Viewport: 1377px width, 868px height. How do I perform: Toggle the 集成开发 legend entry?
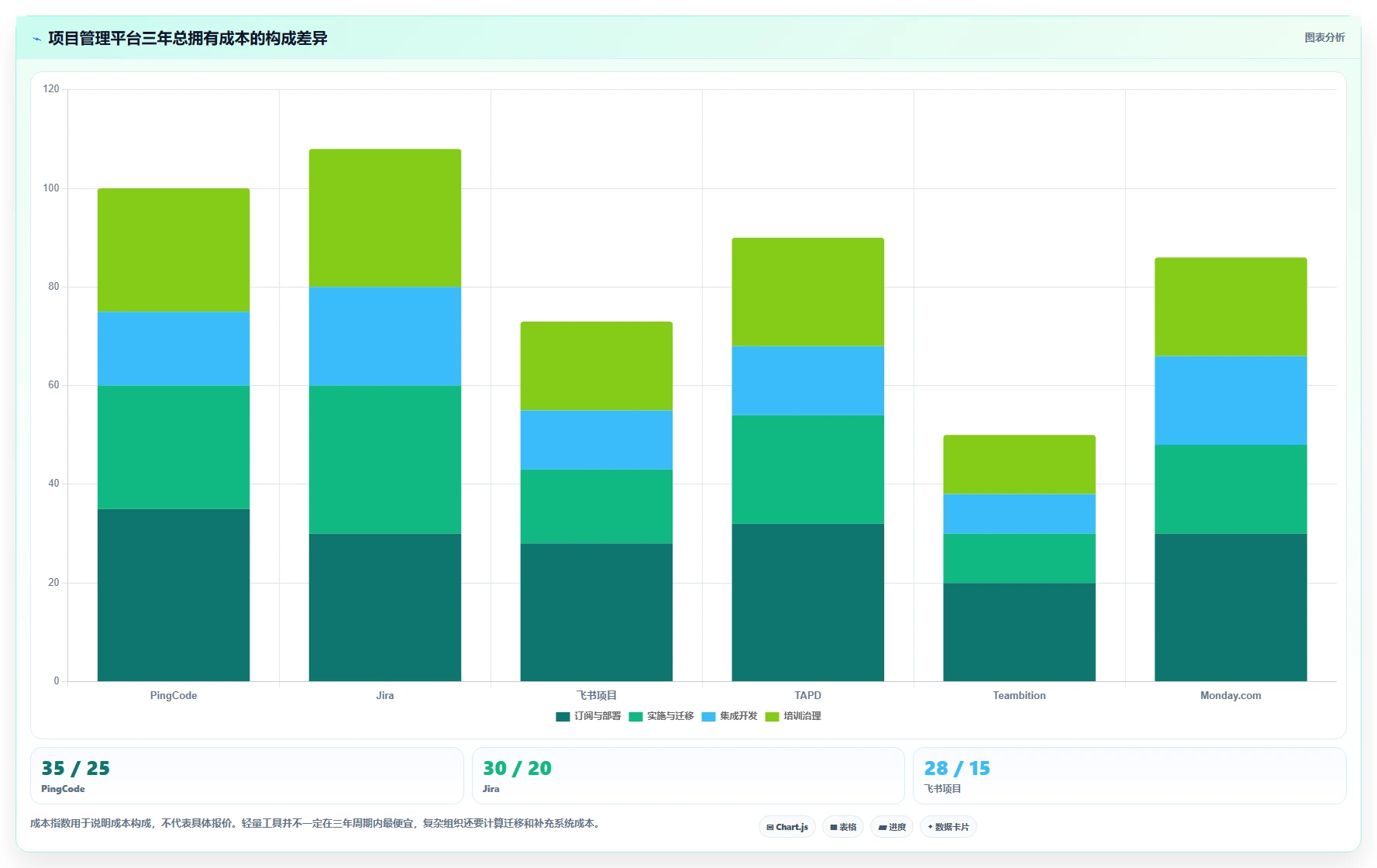(729, 716)
